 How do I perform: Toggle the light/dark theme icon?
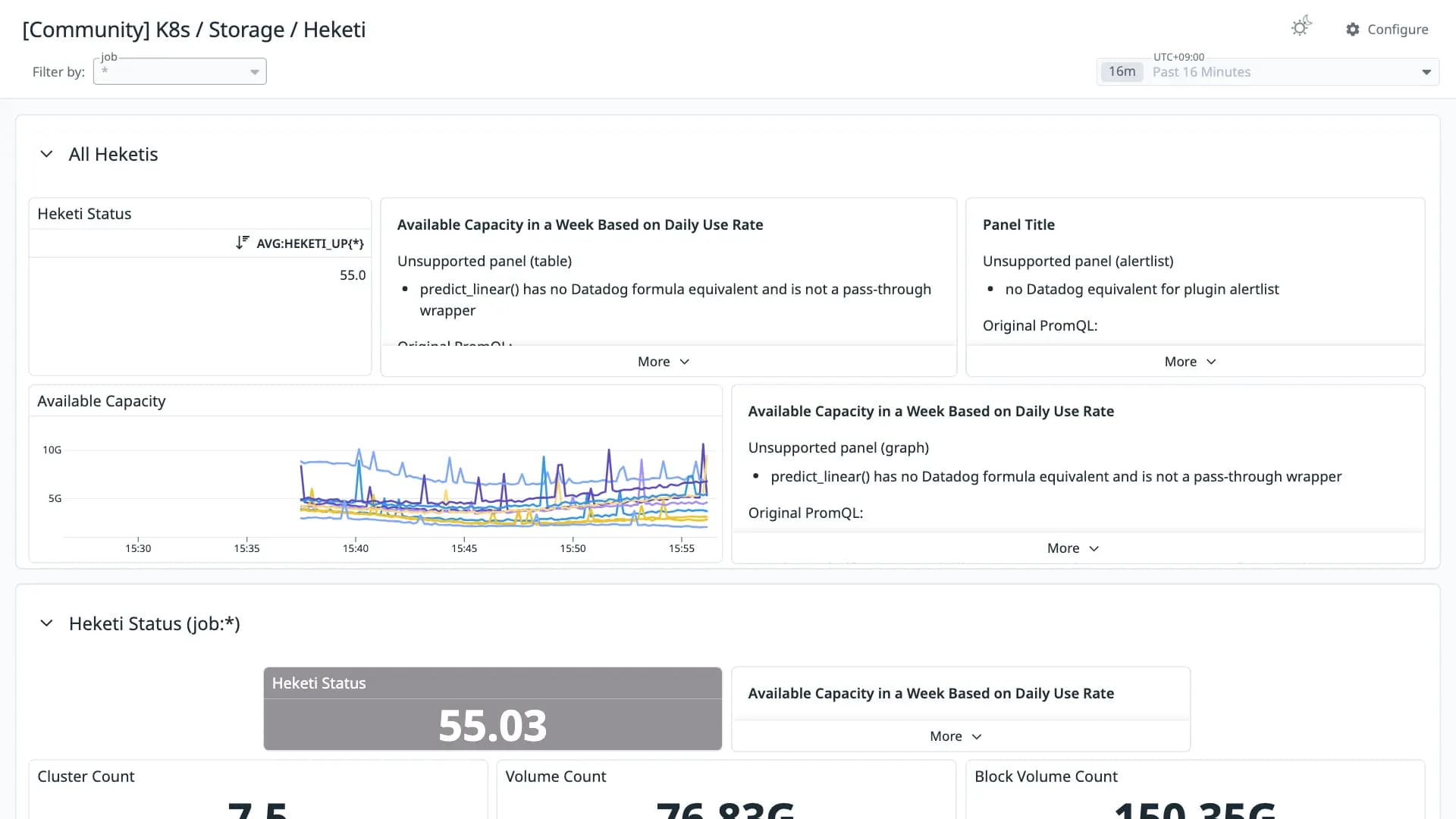(x=1301, y=27)
